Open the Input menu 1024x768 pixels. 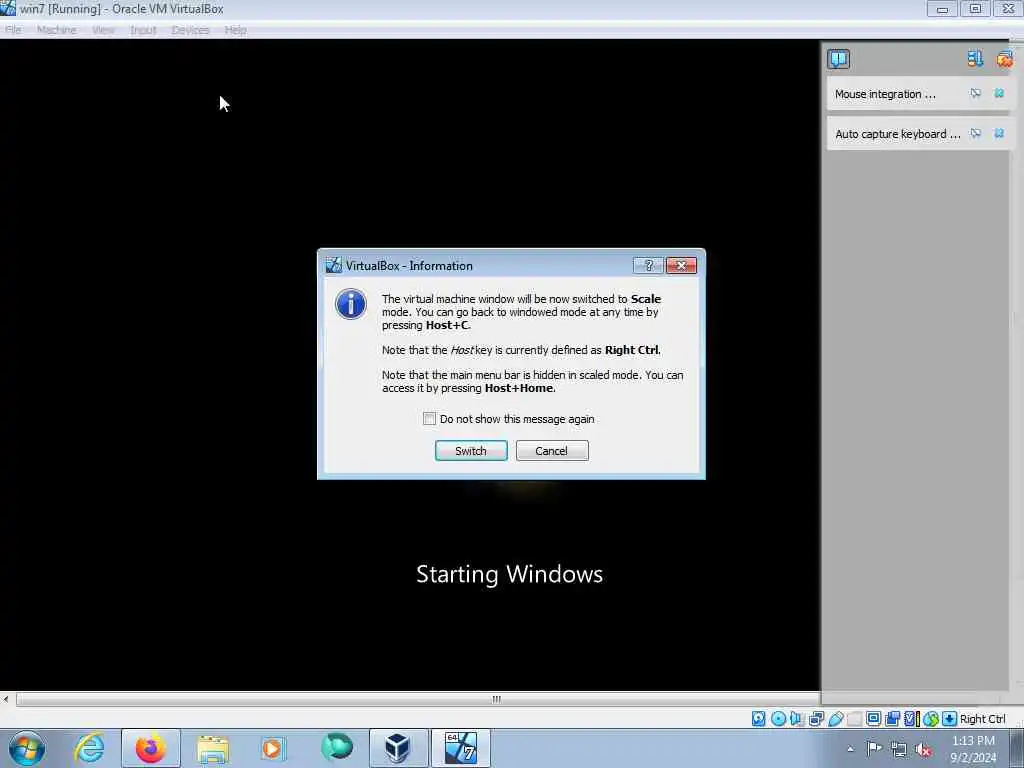pos(143,30)
